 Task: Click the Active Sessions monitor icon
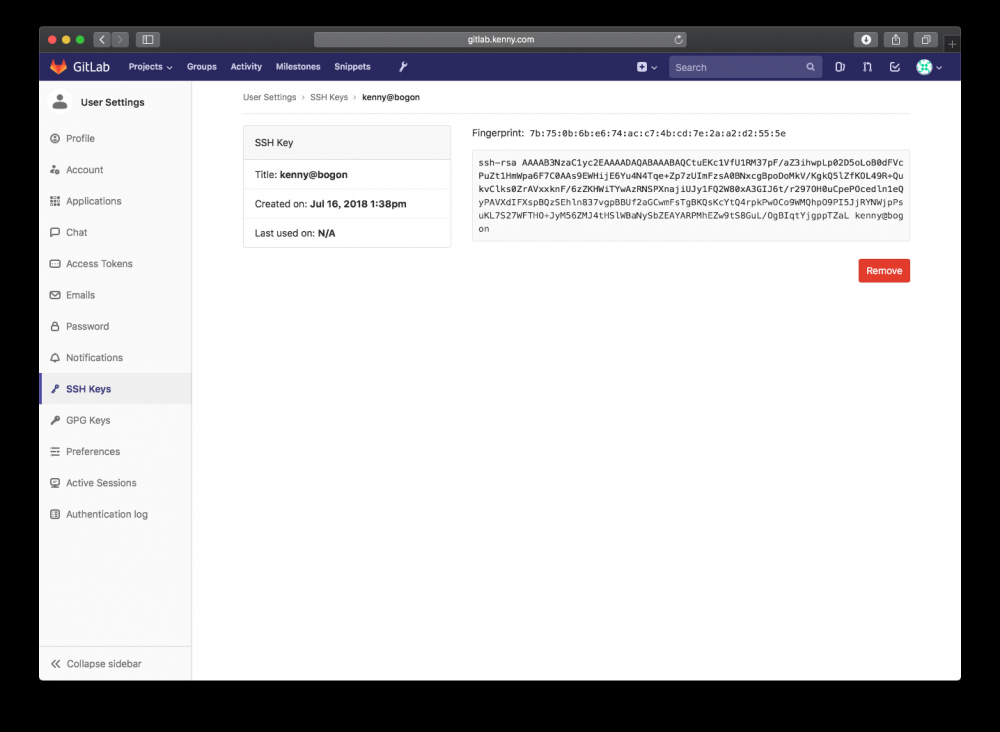(55, 483)
